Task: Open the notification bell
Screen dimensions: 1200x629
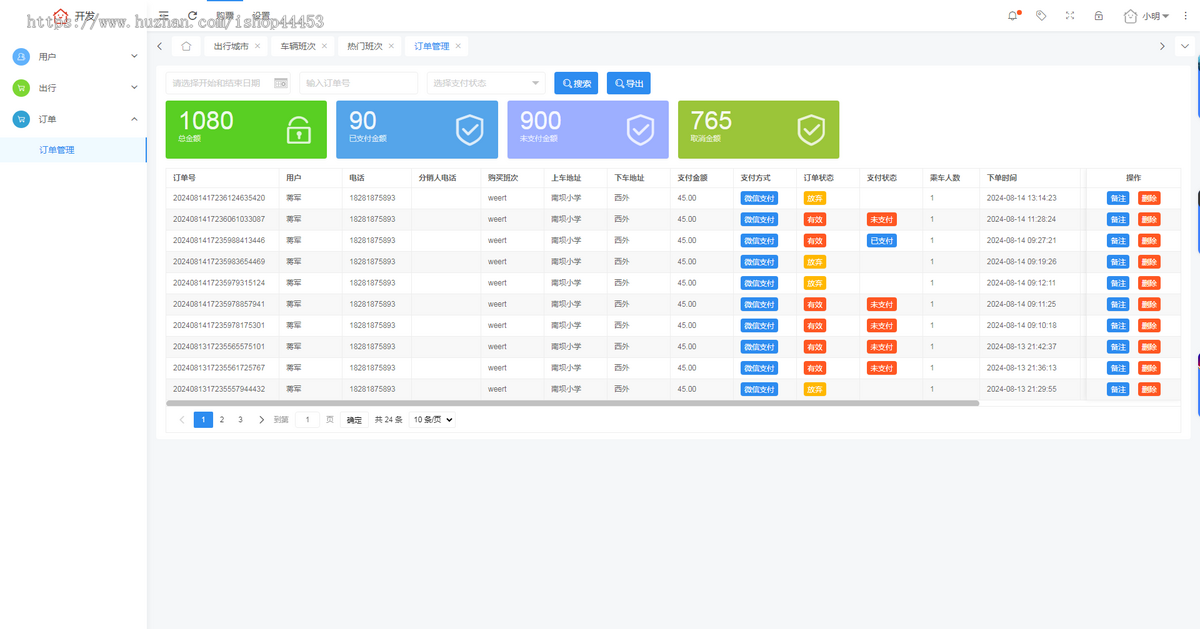Action: (1013, 16)
